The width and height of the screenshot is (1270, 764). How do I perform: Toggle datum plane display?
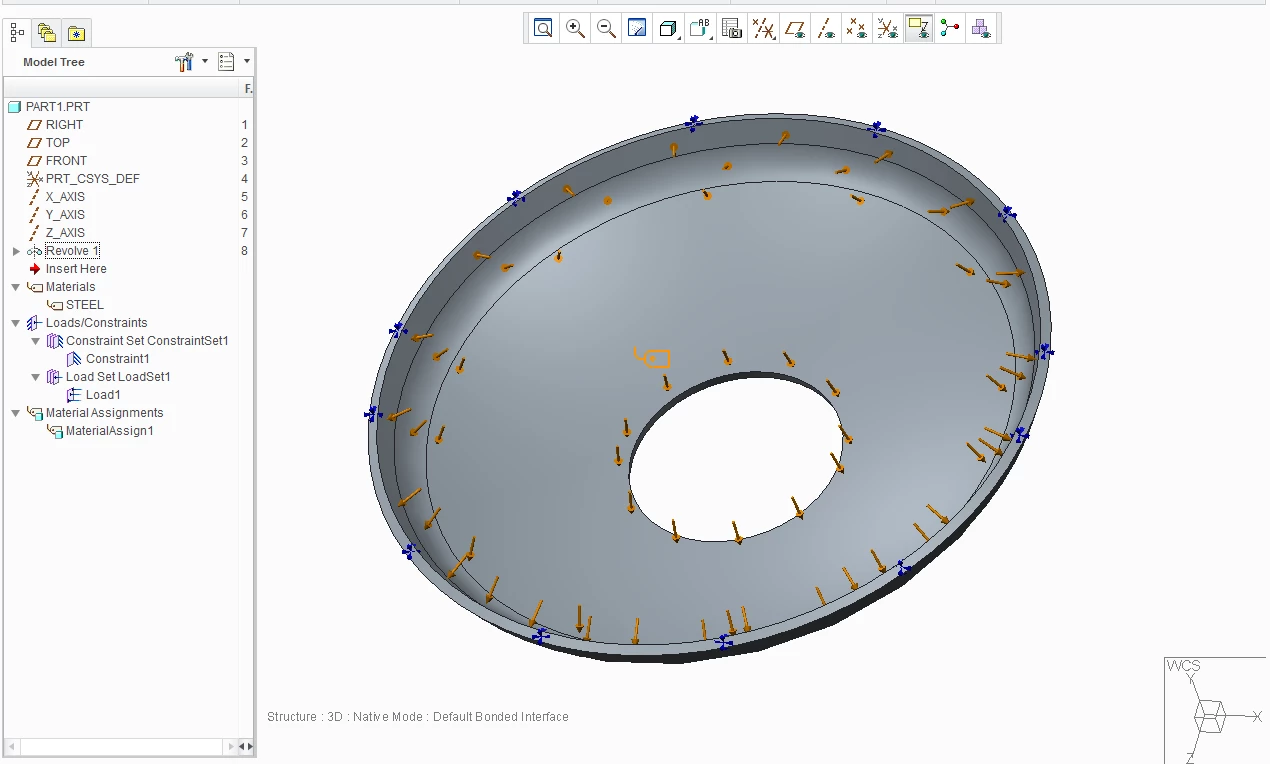[795, 28]
